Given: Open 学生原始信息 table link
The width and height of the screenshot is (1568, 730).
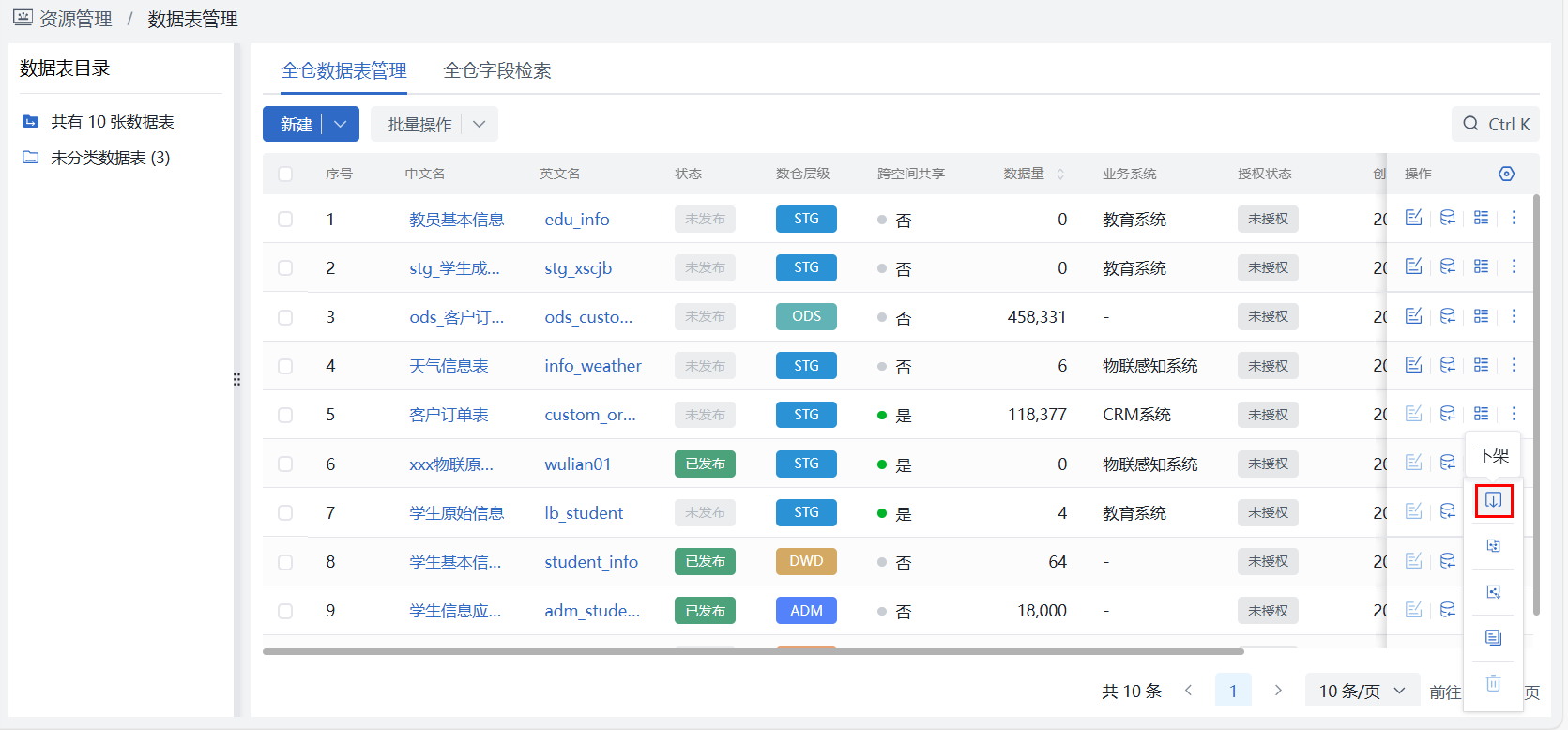Looking at the screenshot, I should pos(456,512).
